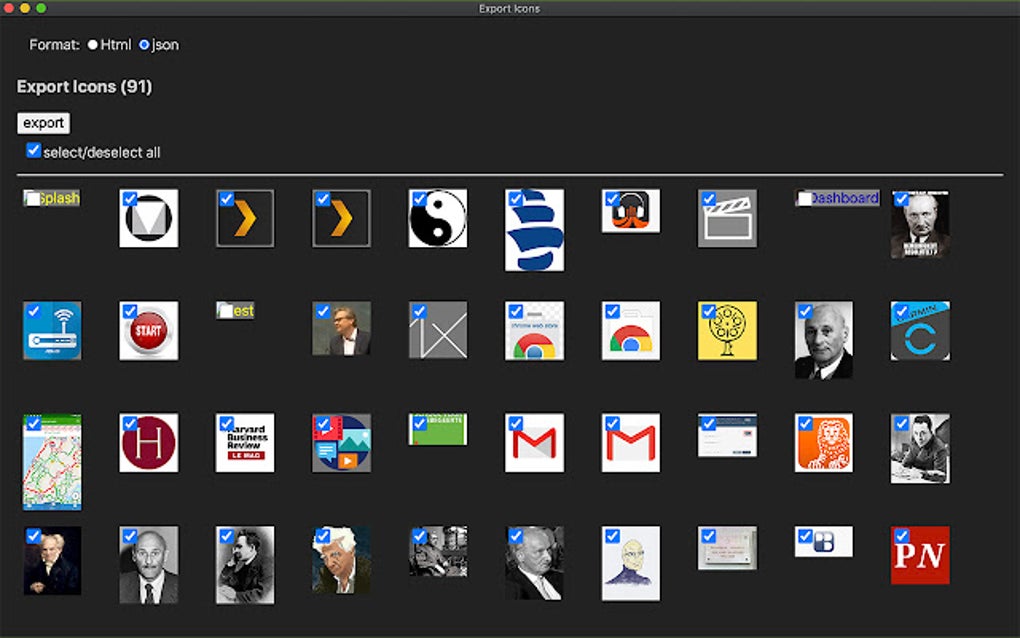Click the Gmail envelope icon
This screenshot has width=1020, height=638.
pyautogui.click(x=534, y=444)
